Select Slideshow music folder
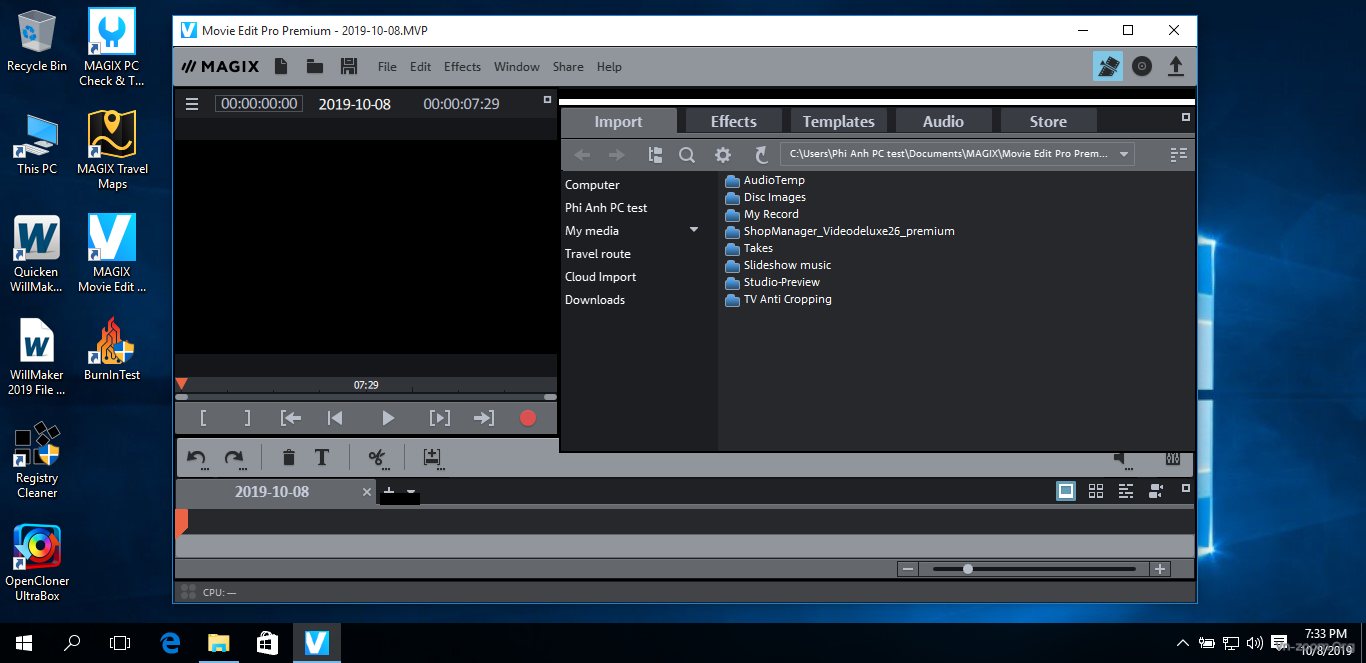 pyautogui.click(x=778, y=265)
